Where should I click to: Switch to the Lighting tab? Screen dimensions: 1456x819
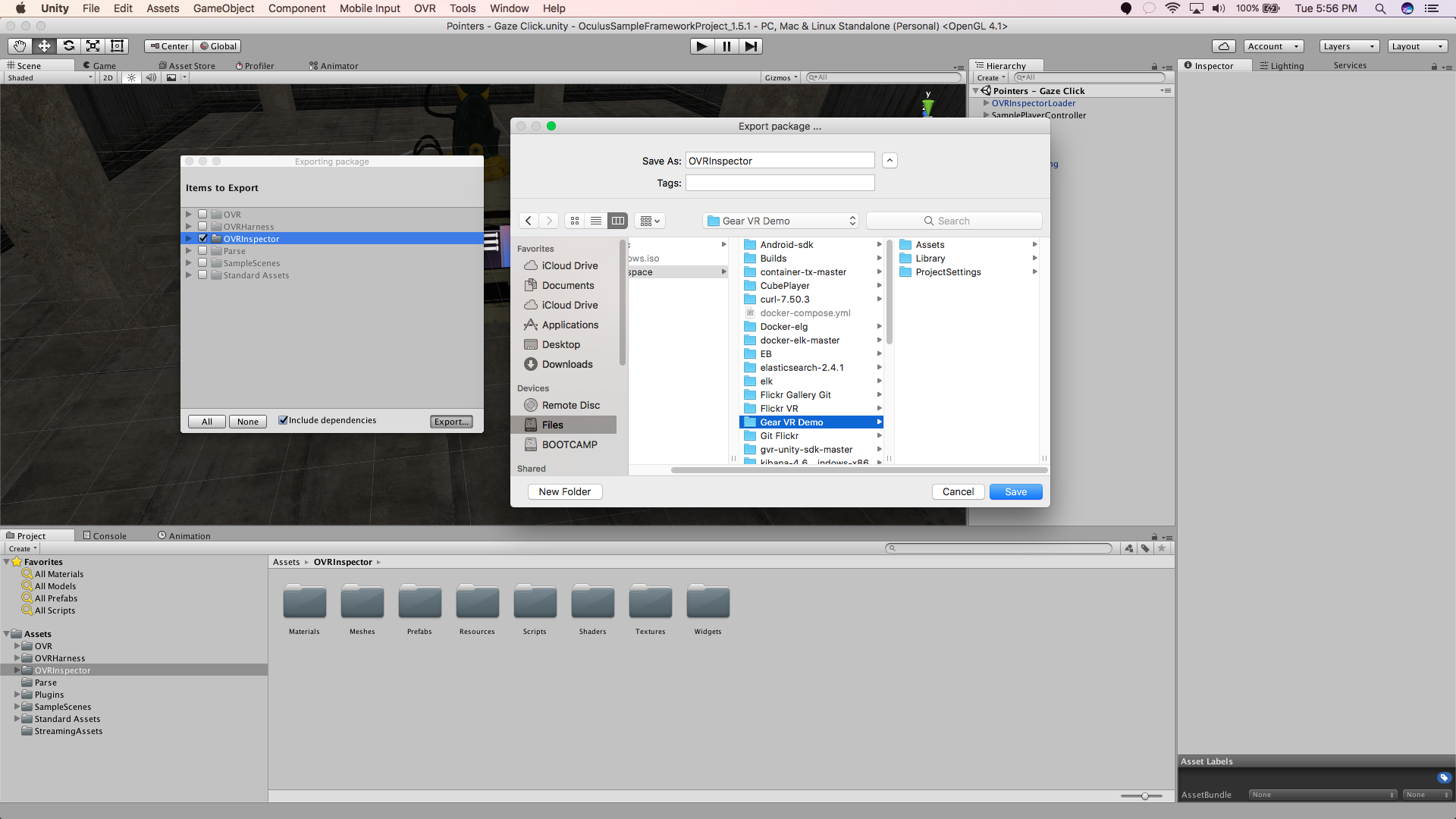click(1282, 66)
